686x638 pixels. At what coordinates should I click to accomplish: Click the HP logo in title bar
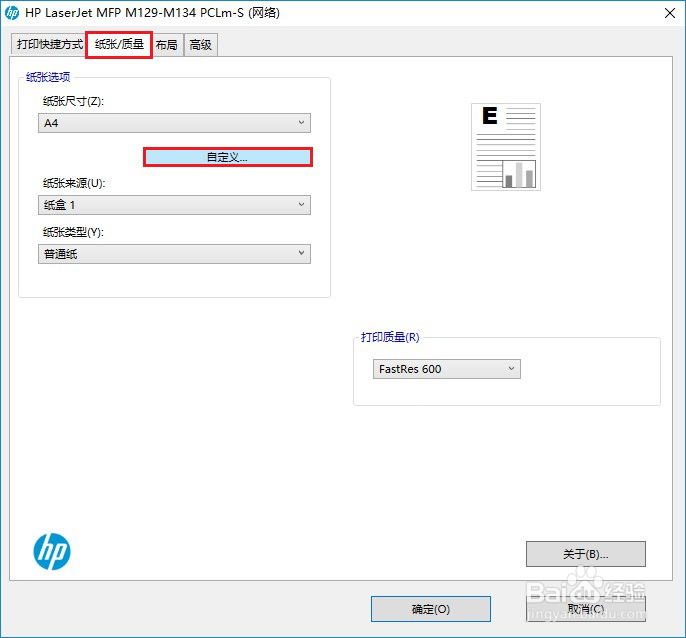(12, 13)
